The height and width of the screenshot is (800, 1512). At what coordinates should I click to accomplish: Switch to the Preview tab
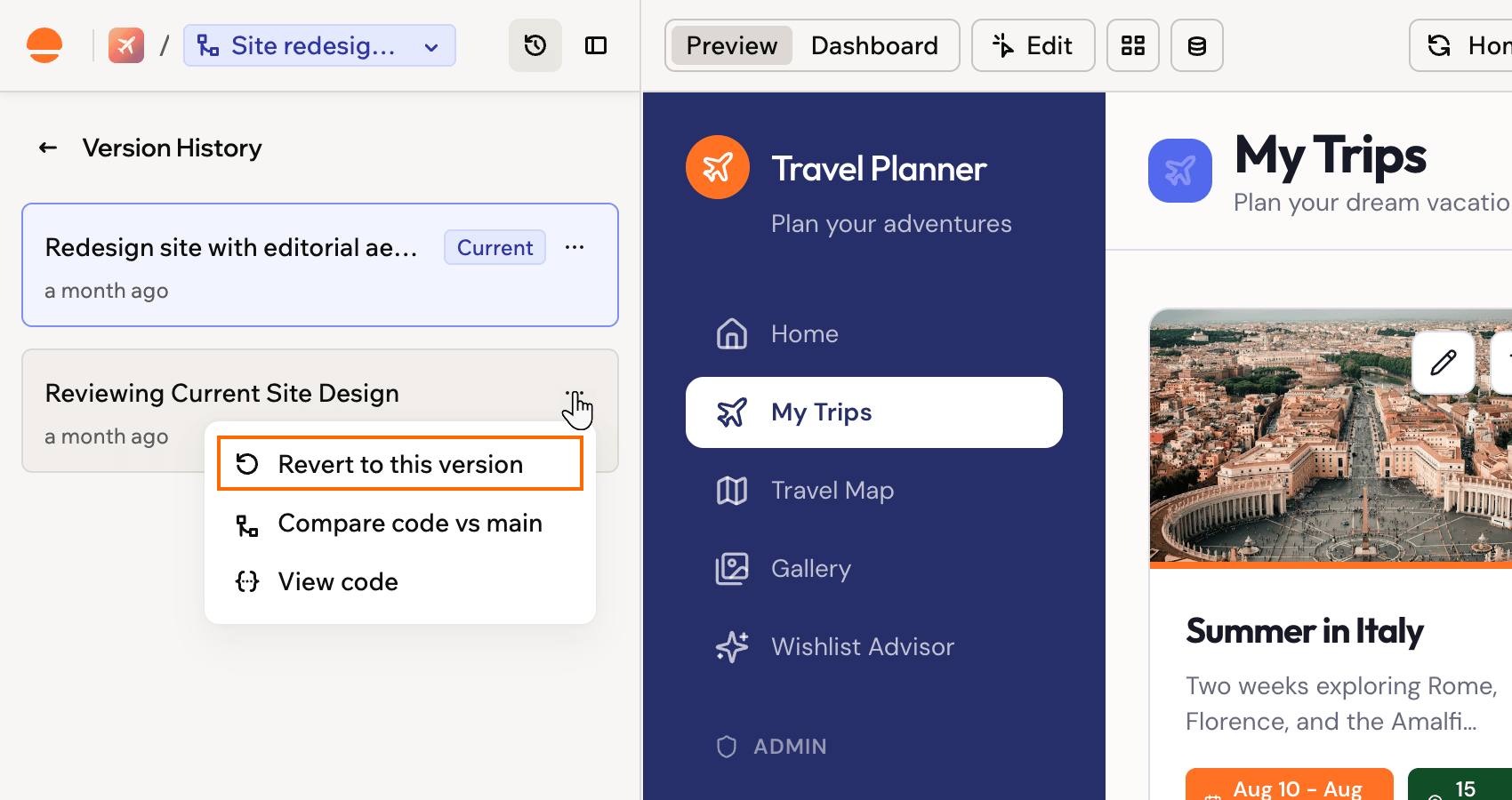point(731,45)
